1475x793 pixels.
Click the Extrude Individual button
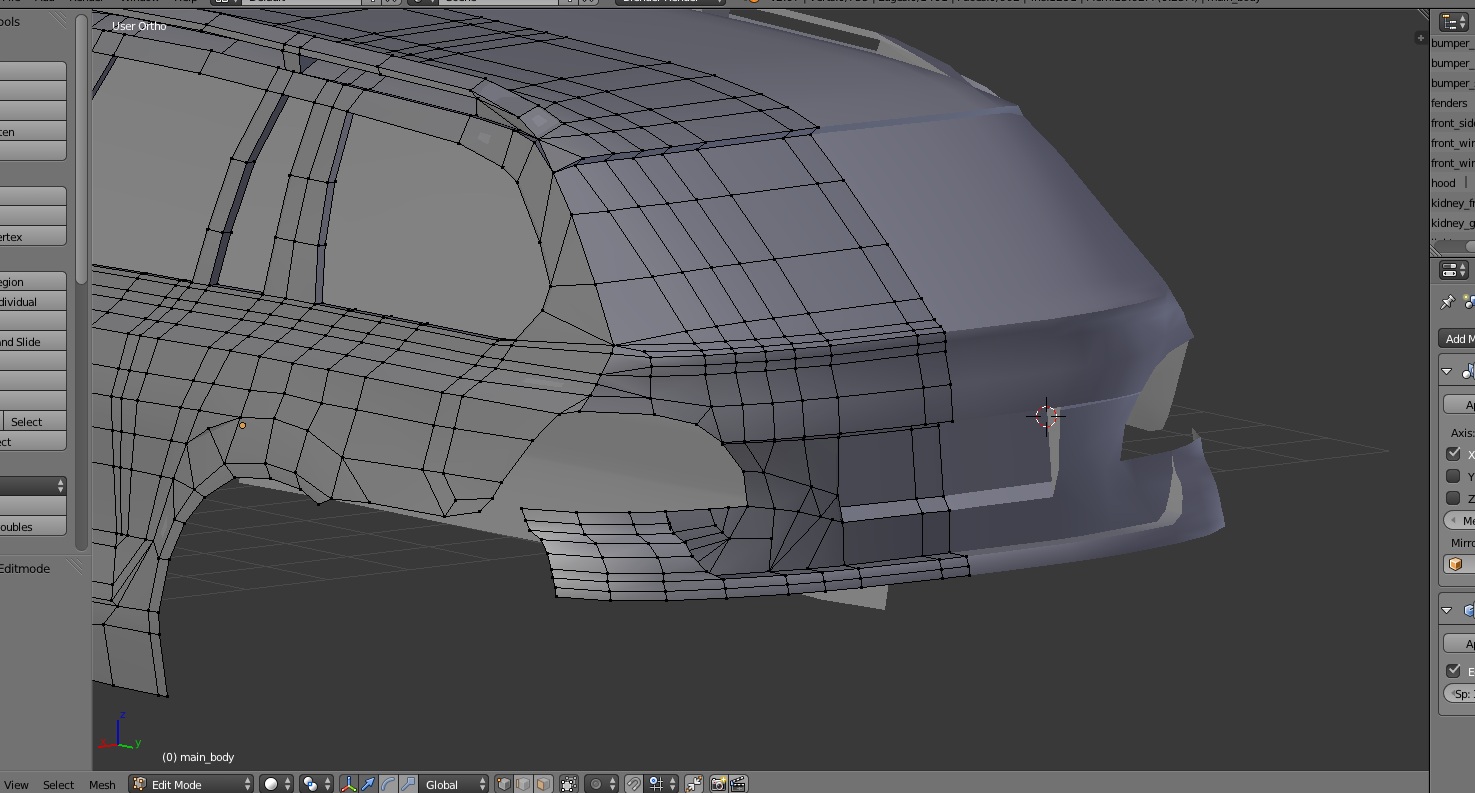point(33,302)
